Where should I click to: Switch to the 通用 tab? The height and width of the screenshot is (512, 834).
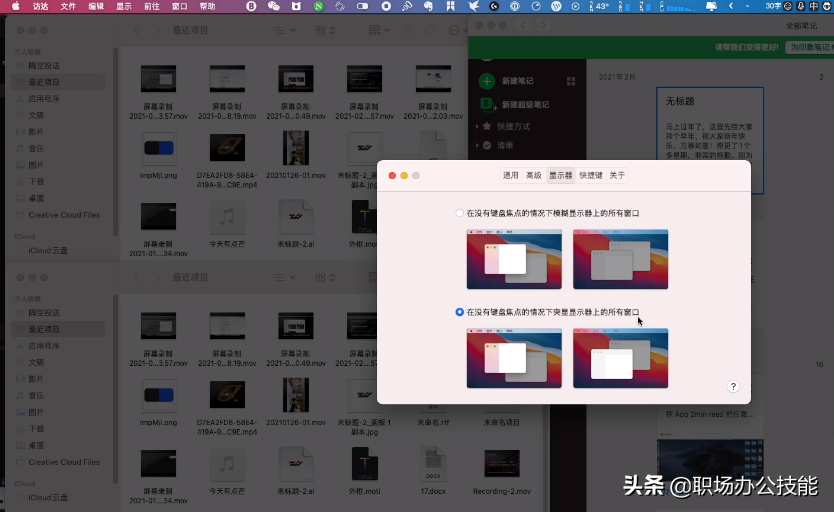[511, 175]
